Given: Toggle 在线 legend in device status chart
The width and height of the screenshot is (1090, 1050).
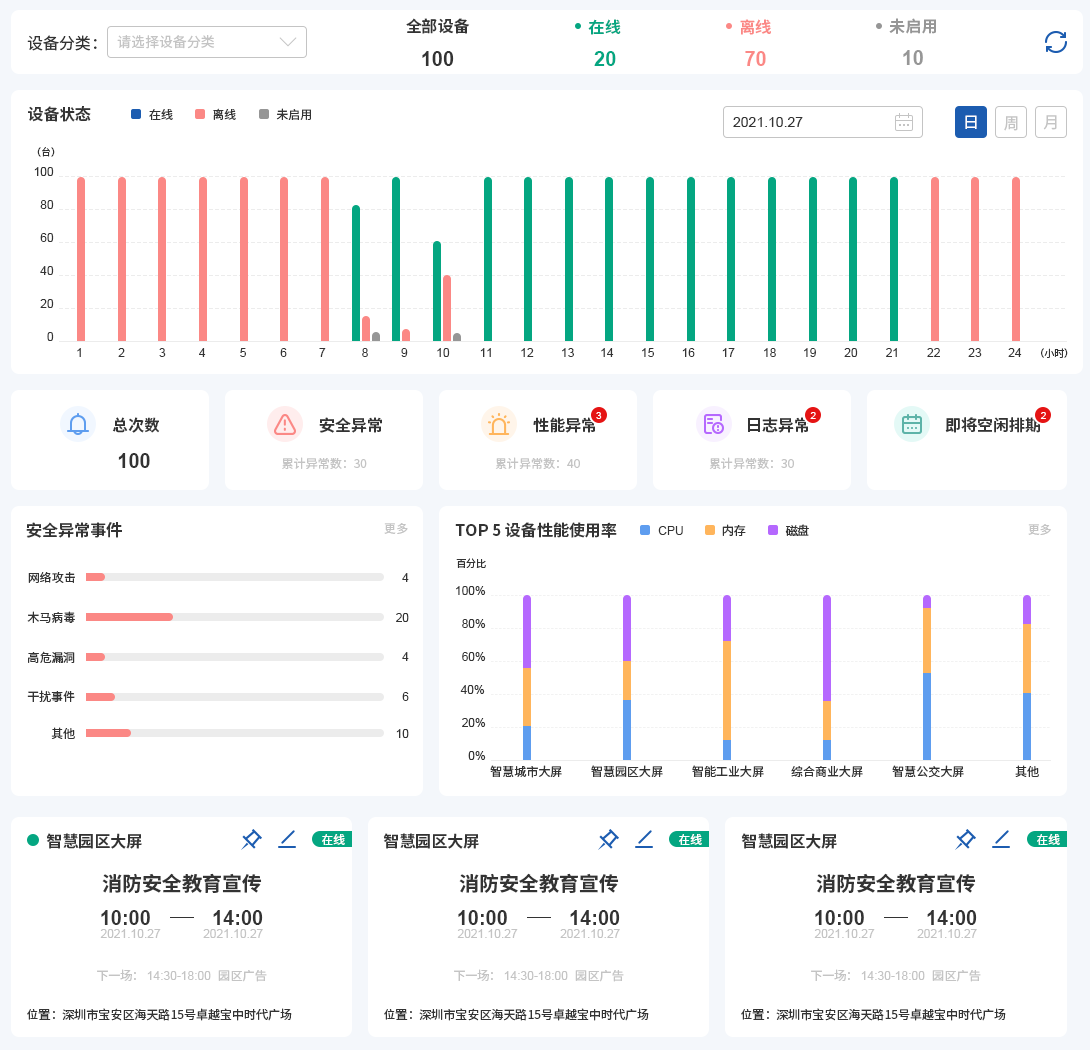Looking at the screenshot, I should tap(152, 115).
